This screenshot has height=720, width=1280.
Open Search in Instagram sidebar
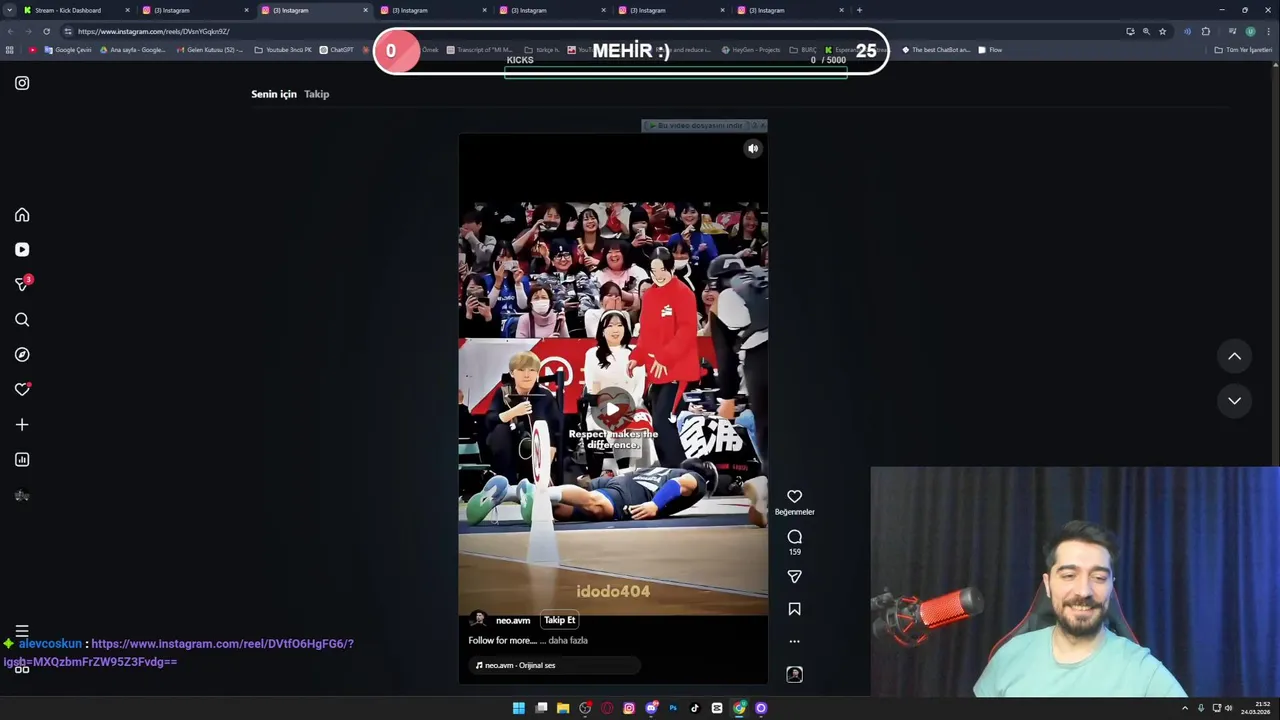click(22, 320)
